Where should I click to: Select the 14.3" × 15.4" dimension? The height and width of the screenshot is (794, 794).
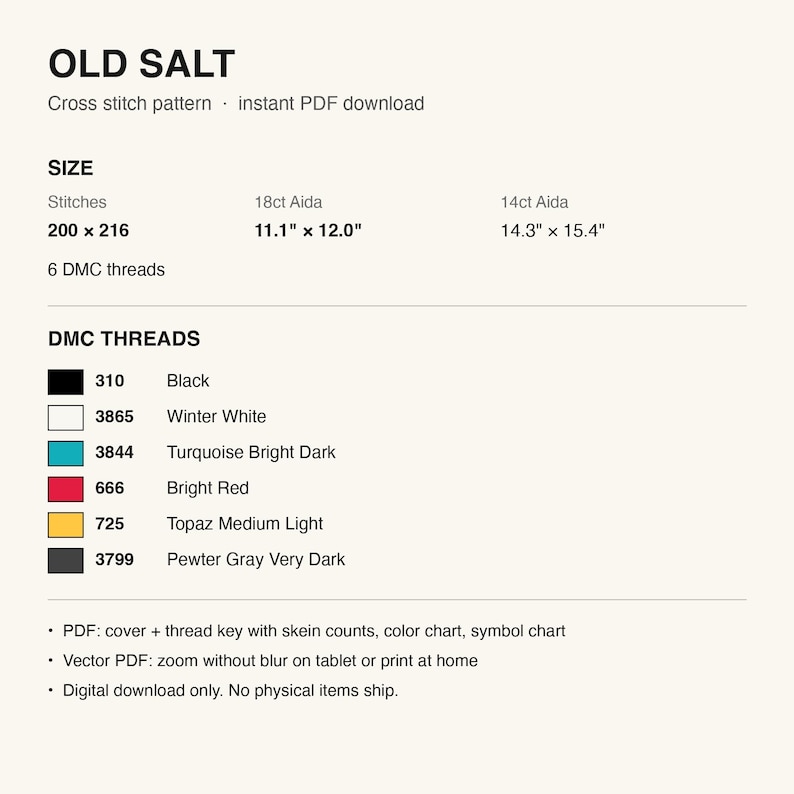552,230
